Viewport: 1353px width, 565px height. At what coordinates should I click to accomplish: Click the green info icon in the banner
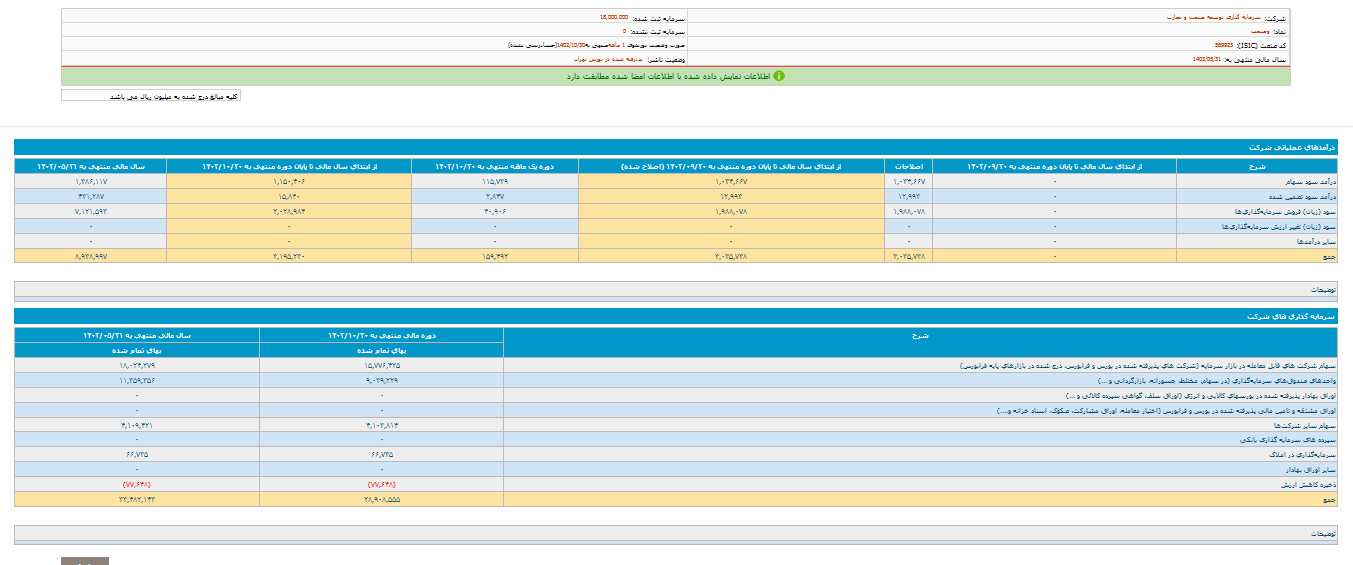coord(779,76)
